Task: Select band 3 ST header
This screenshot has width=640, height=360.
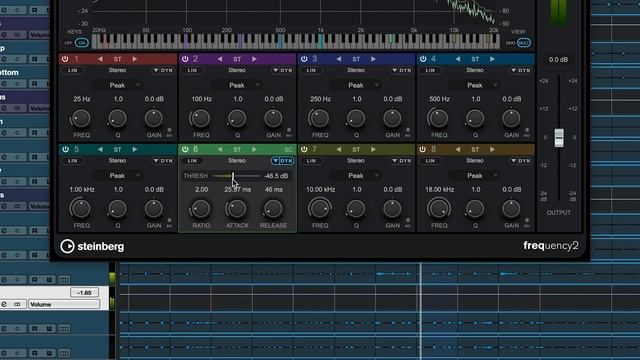Action: [x=356, y=59]
